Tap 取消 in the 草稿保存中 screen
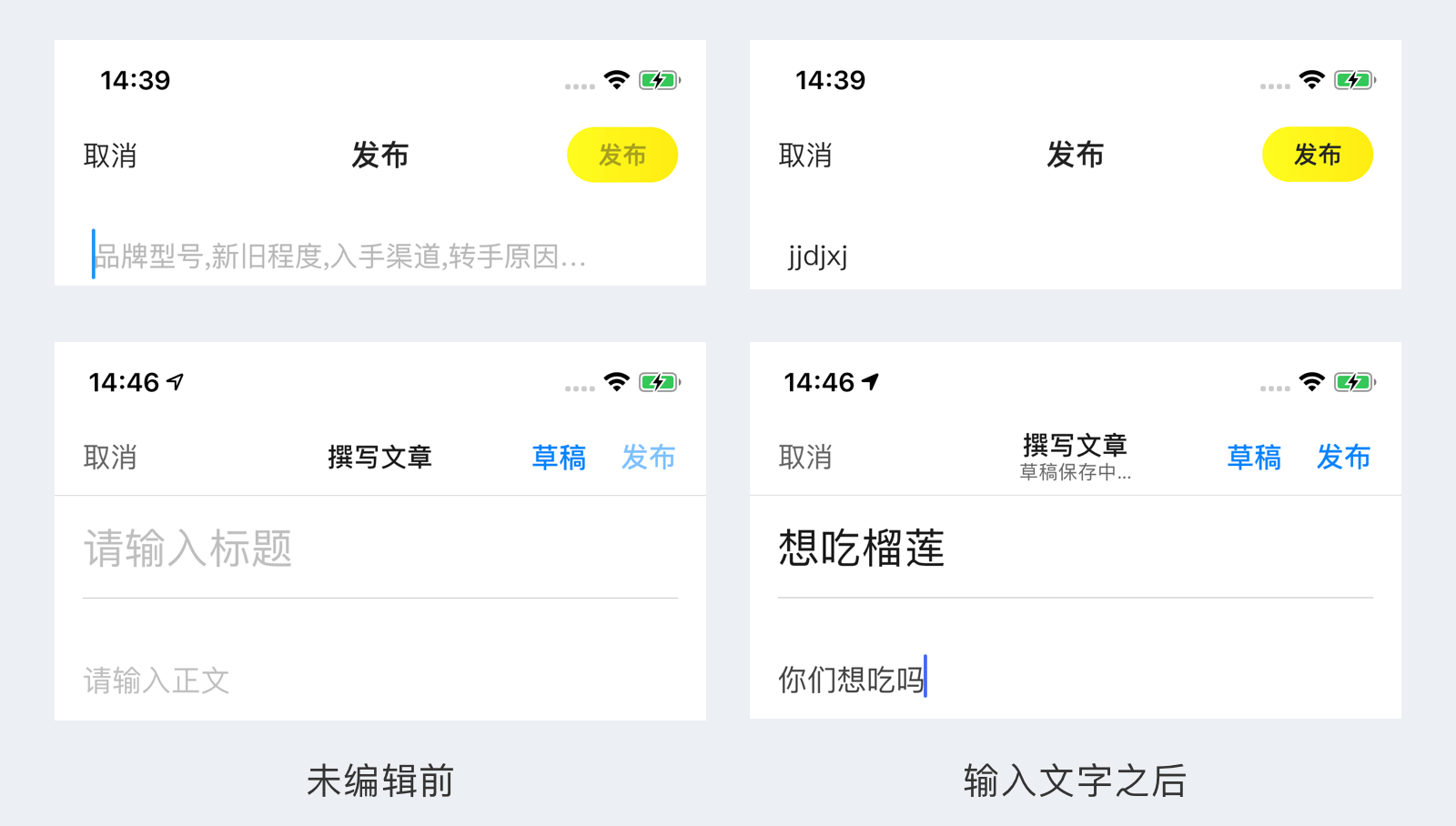1456x826 pixels. (805, 457)
